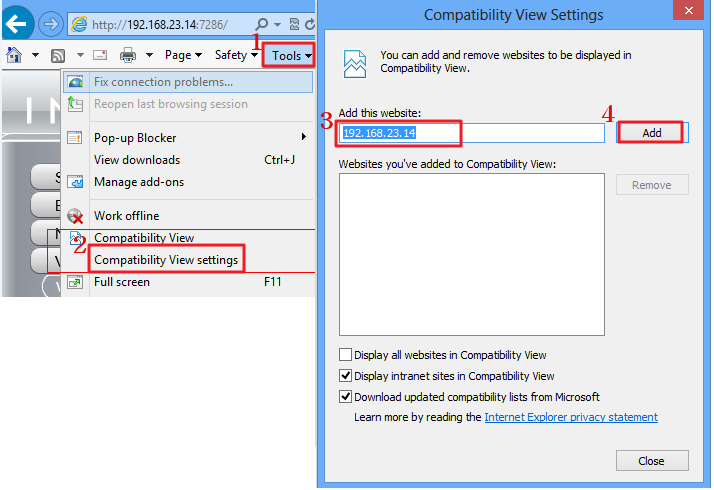
Task: Select Work offline menu item
Action: coord(188,216)
